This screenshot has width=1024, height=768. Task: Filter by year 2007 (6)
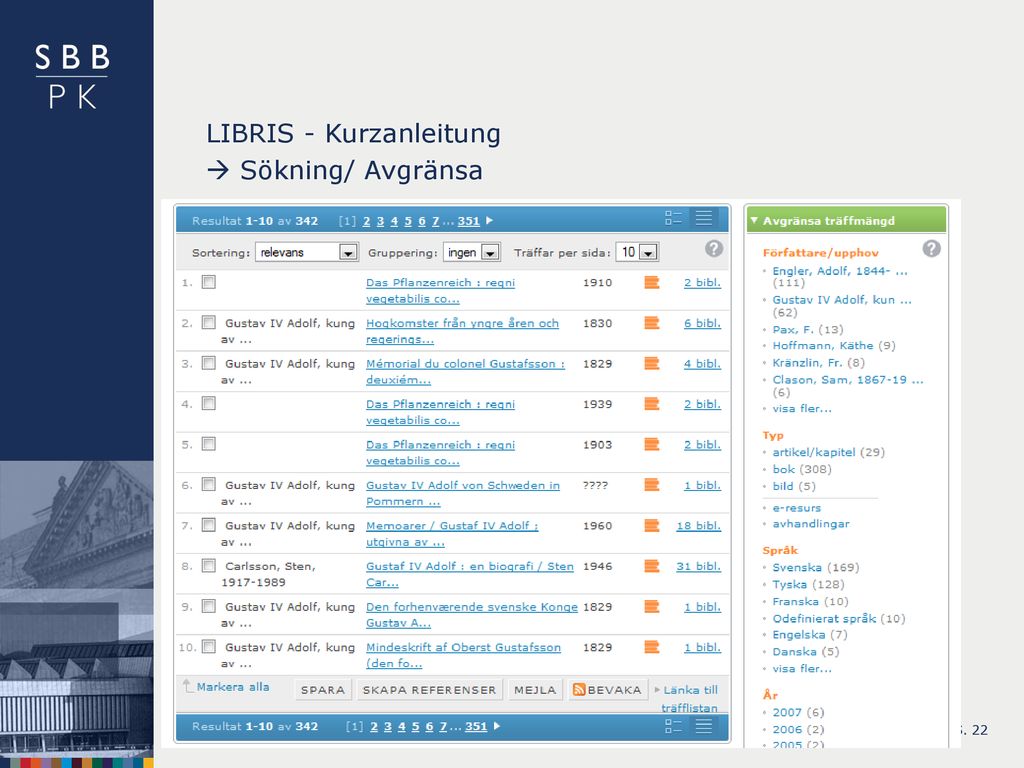coord(798,712)
